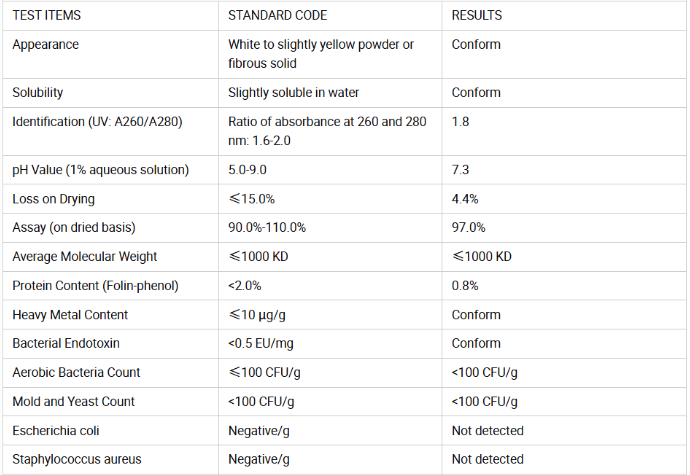Viewport: 690px width, 475px height.
Task: Click the STANDARD CODE column header
Action: (277, 16)
